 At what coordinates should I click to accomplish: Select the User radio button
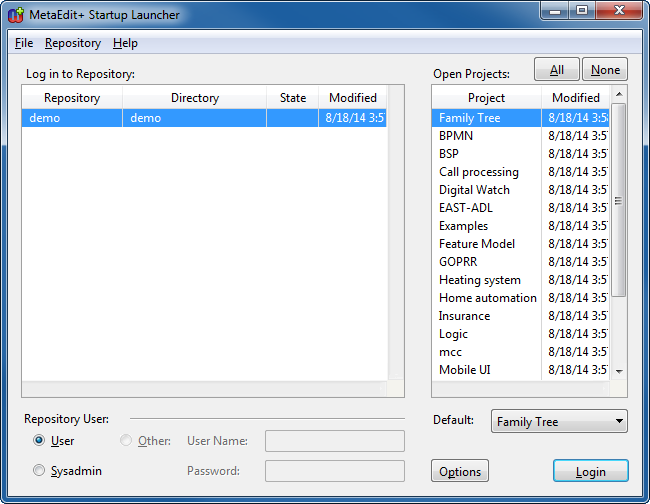coord(39,441)
